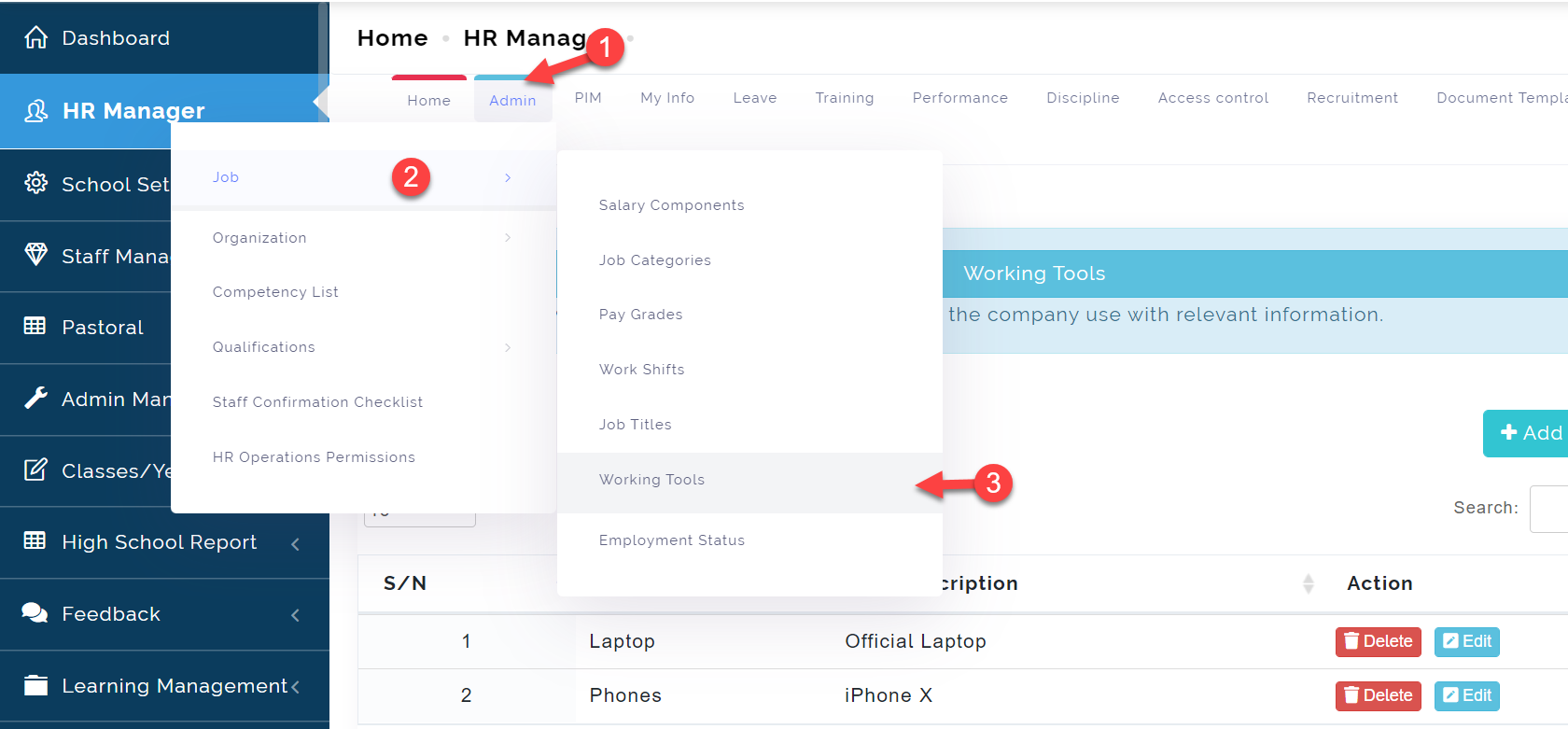Expand the Organization submenu arrow

(508, 237)
